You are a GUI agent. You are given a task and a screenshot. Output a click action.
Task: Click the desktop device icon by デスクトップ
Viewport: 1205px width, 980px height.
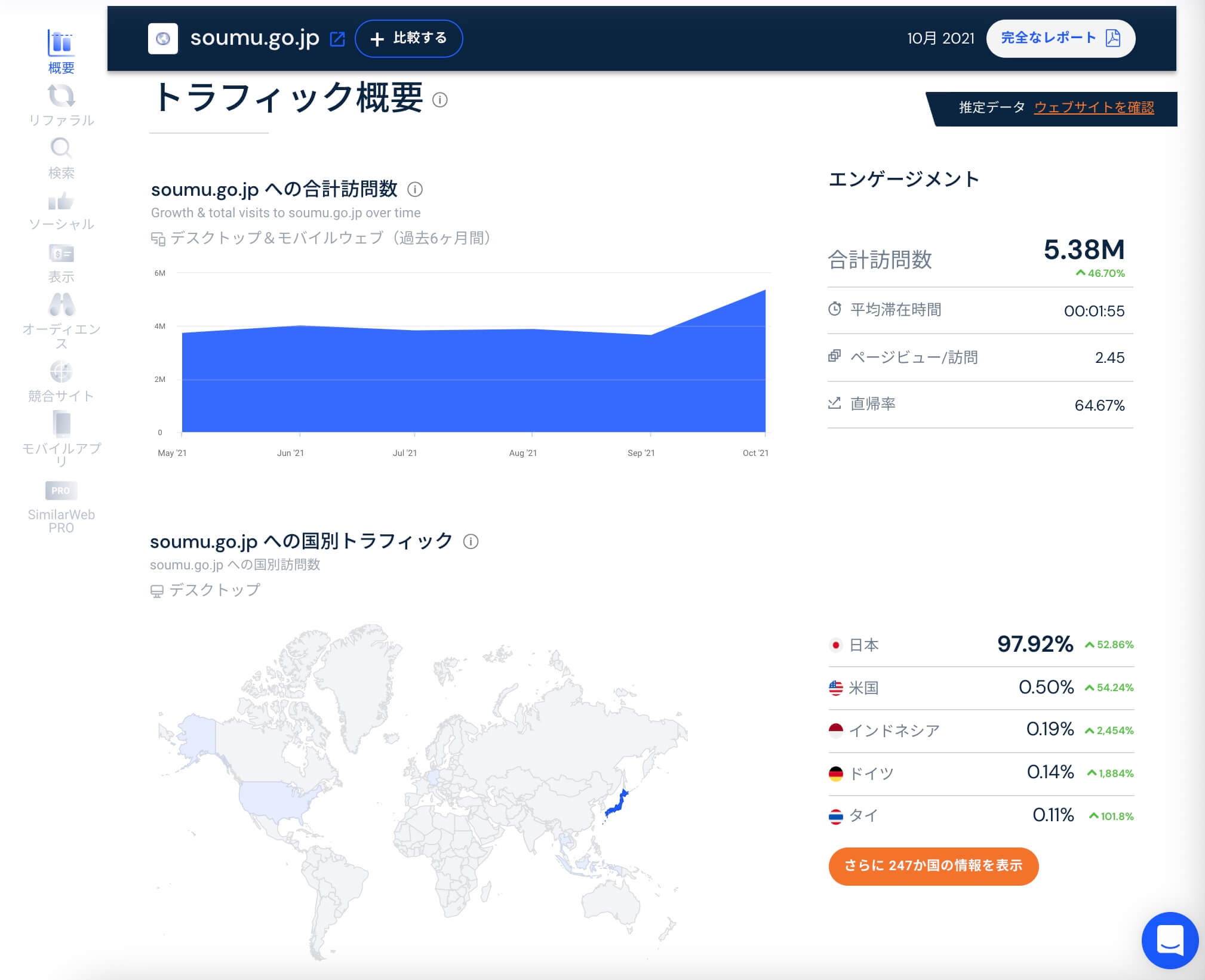point(156,591)
